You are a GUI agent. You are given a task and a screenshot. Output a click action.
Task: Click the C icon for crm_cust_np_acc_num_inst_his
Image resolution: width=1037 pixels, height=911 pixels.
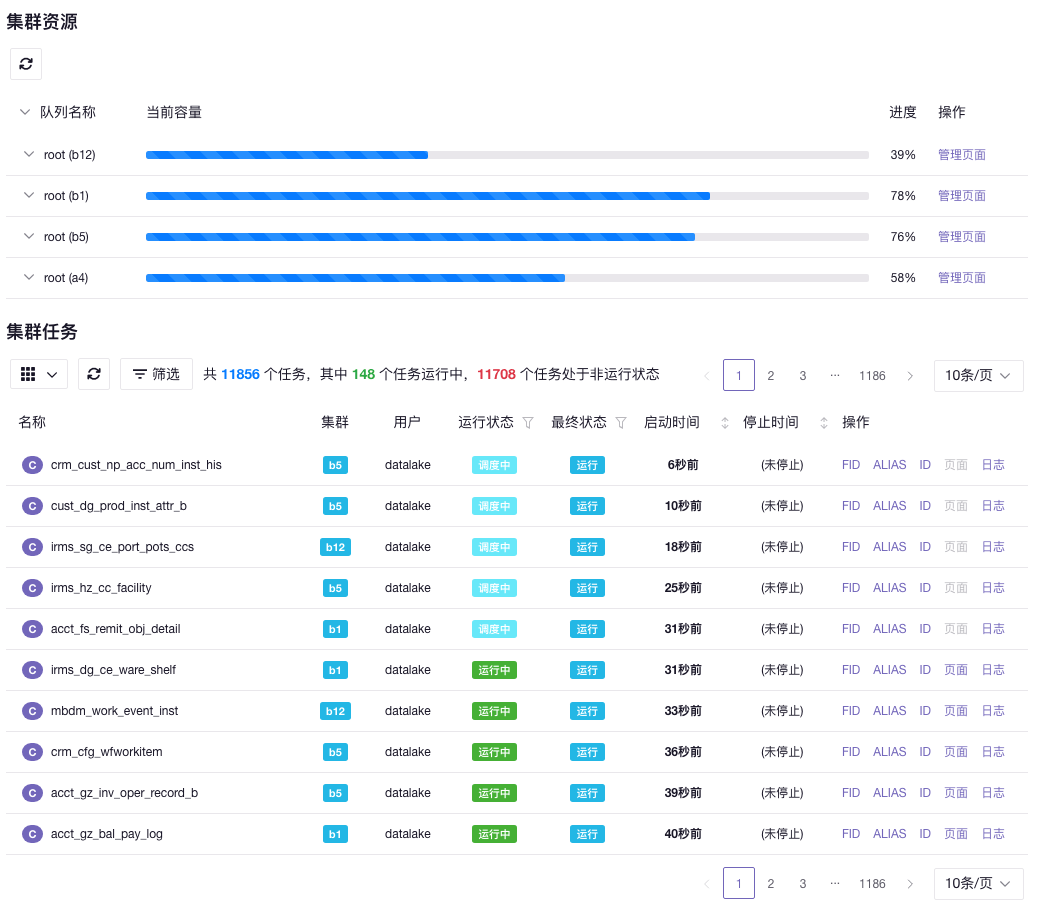click(32, 465)
